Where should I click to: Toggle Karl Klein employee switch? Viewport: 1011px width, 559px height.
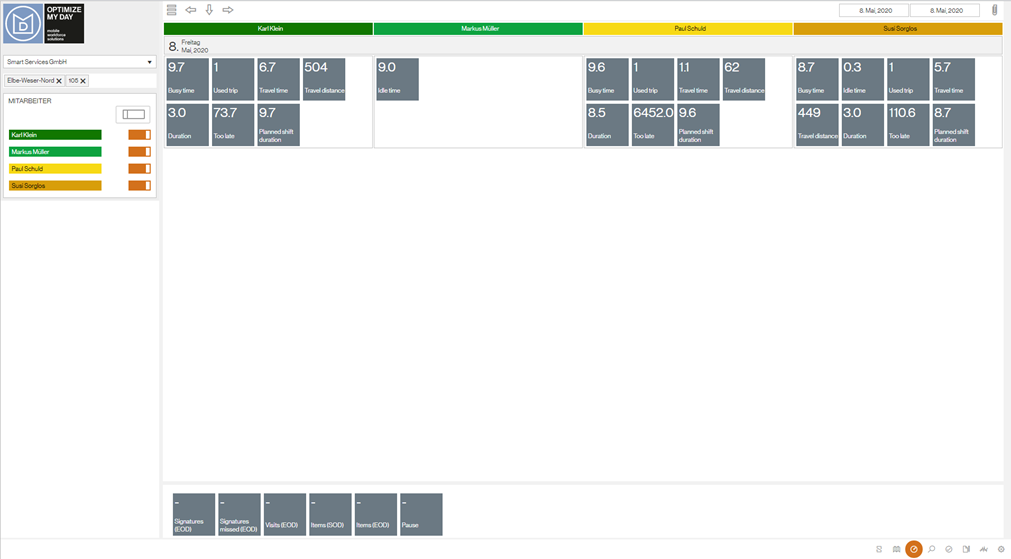click(x=139, y=135)
